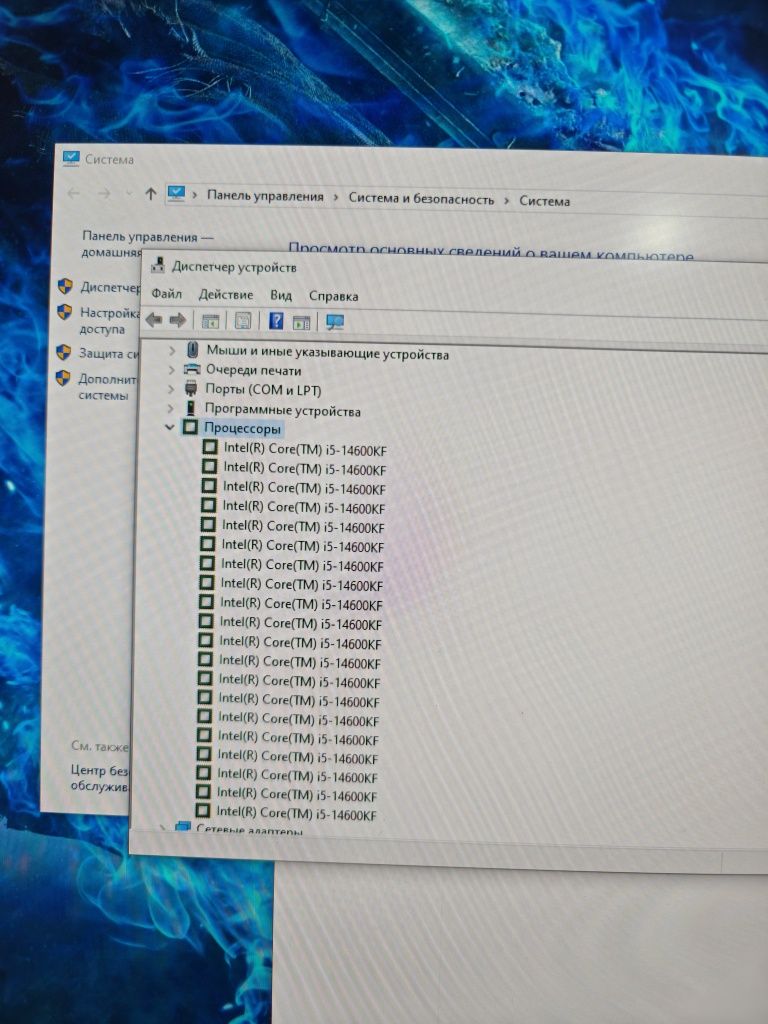This screenshot has height=1024, width=768.
Task: Open Настройка доступа link in sidebar
Action: (x=109, y=321)
